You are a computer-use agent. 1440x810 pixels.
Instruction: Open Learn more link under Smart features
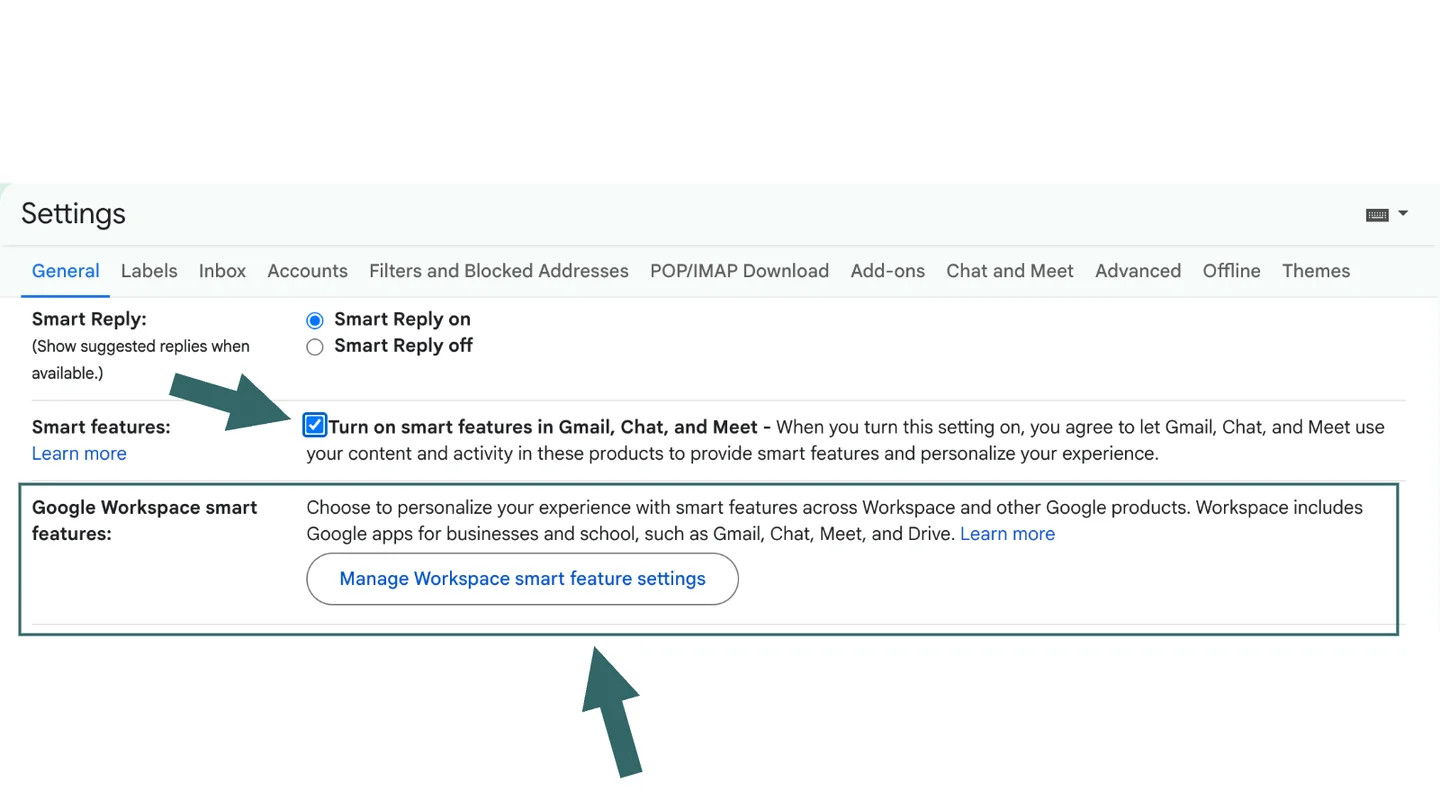pos(79,454)
